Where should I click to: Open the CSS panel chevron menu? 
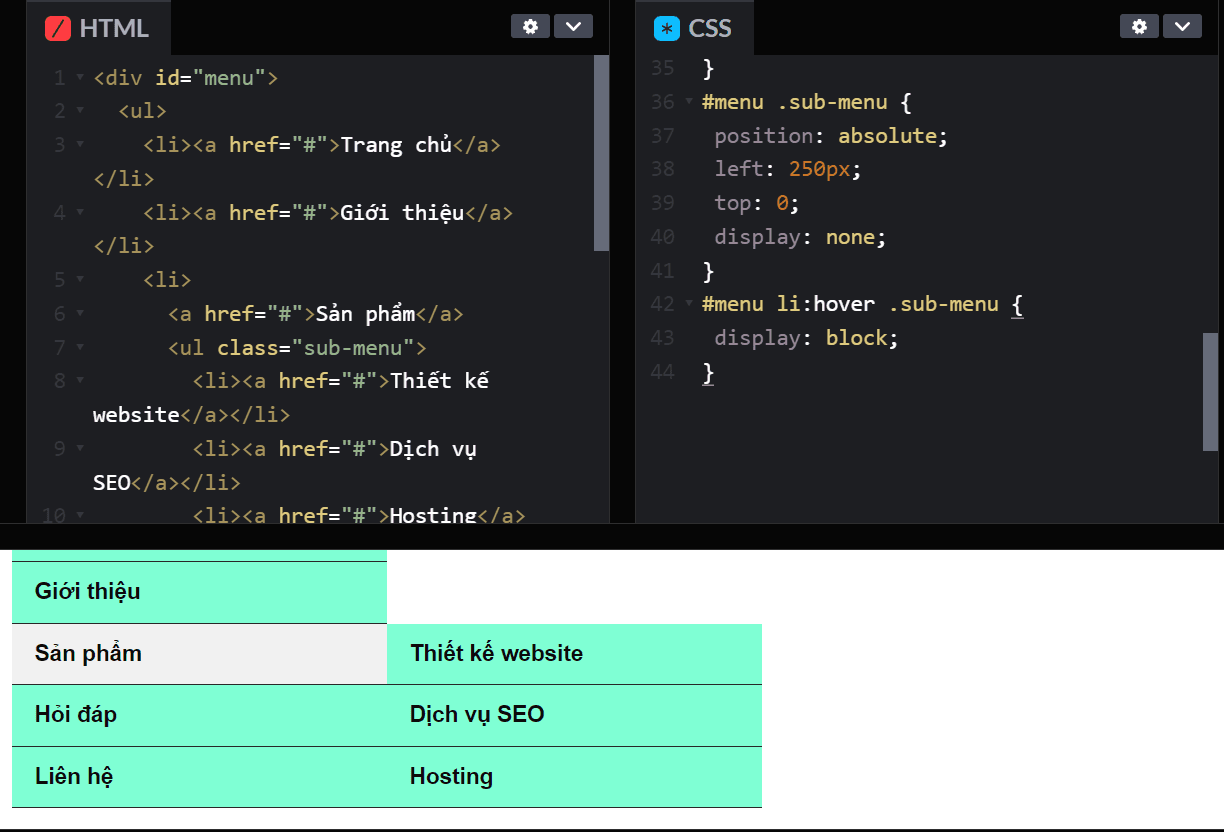[x=1183, y=26]
